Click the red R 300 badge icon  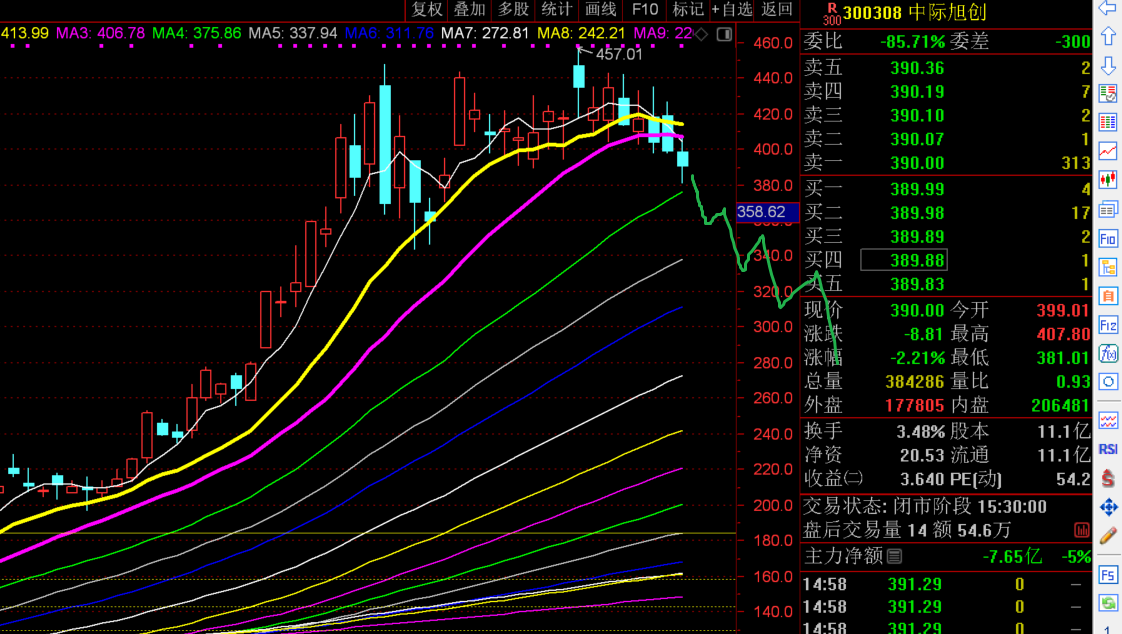pos(831,14)
